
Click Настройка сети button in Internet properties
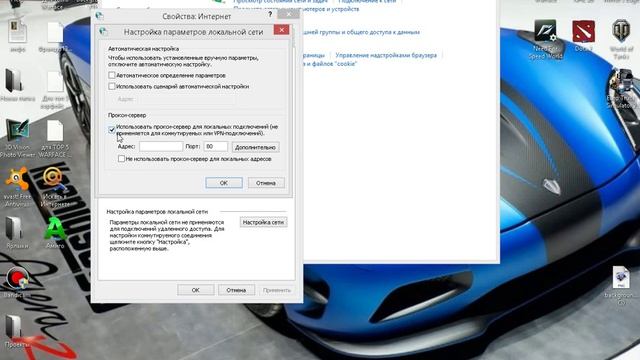[263, 222]
